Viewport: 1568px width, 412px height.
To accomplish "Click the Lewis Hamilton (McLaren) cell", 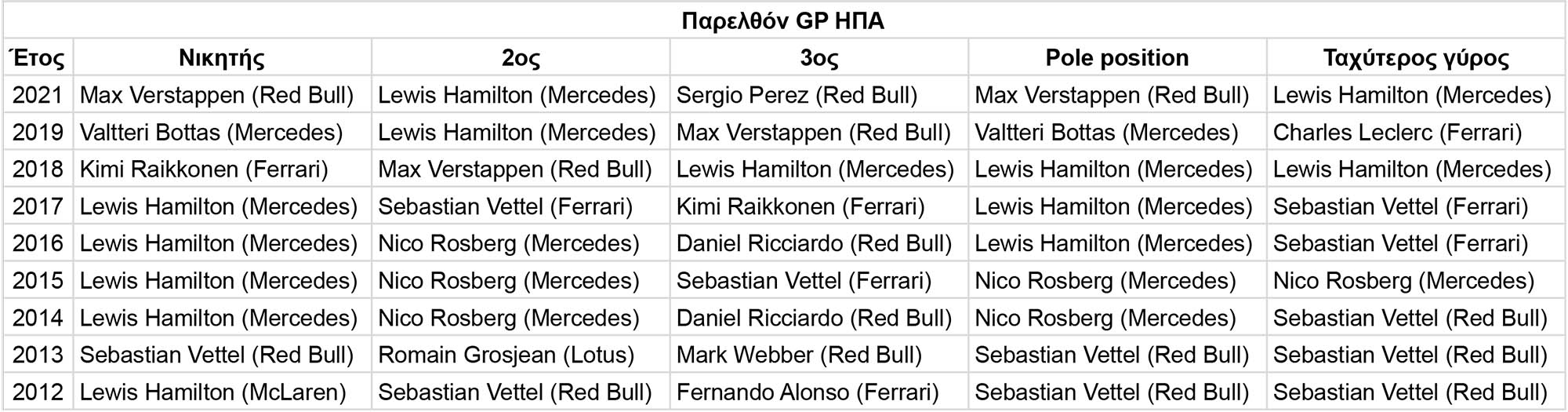I will pos(212,392).
